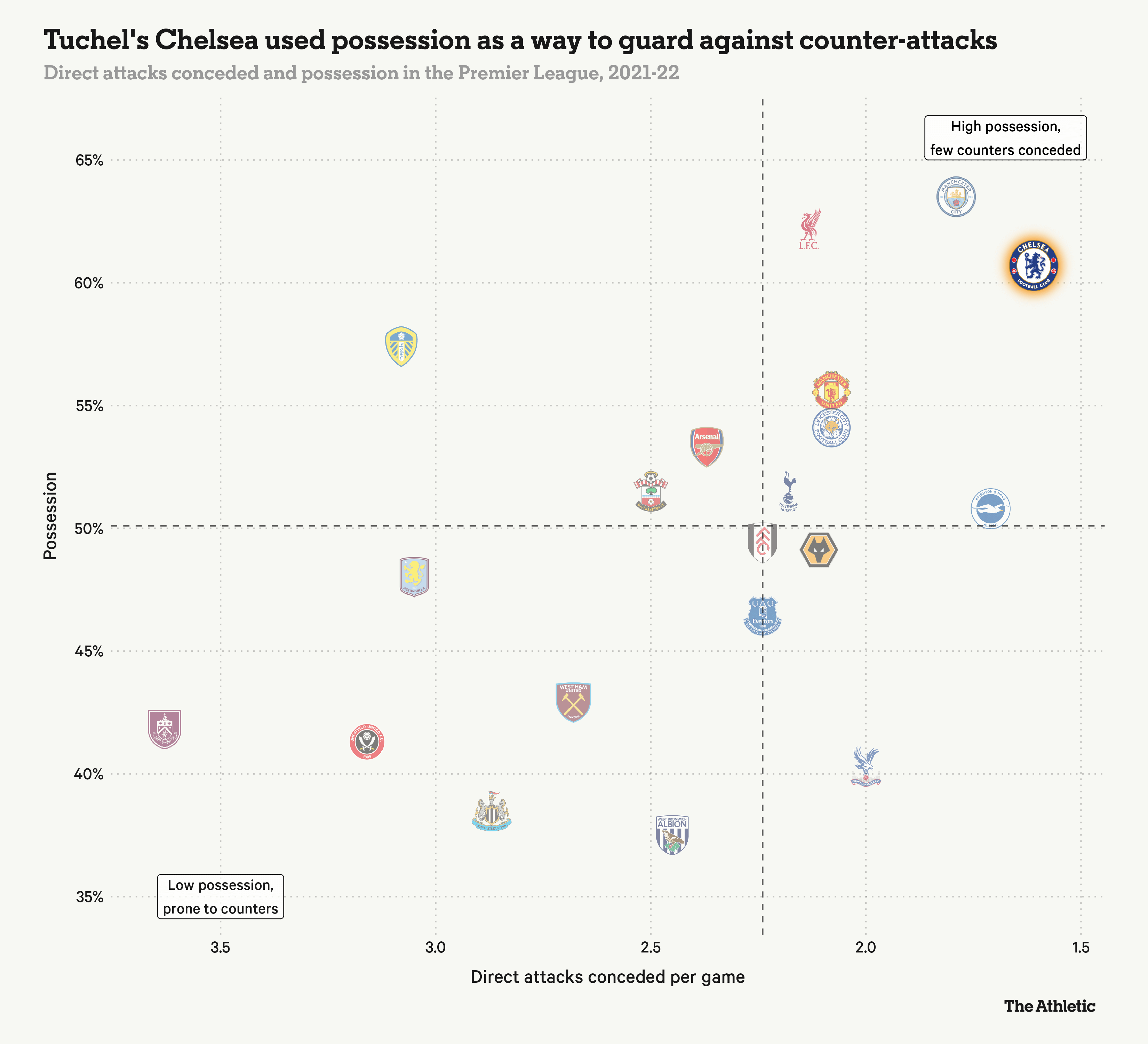Click the West Ham United hammers crest
This screenshot has width=1148, height=1044.
point(573,702)
